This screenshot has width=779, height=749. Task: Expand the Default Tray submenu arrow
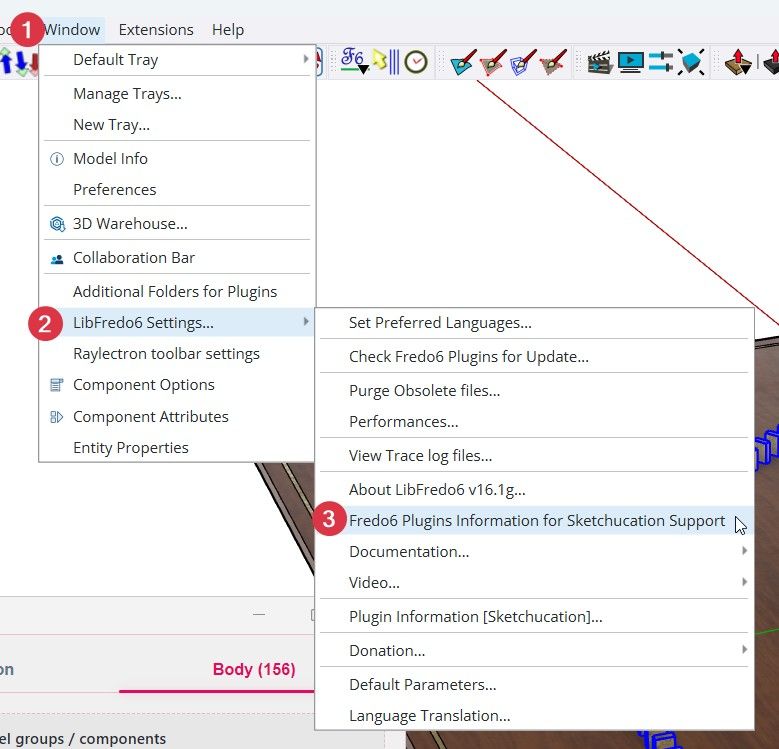306,59
